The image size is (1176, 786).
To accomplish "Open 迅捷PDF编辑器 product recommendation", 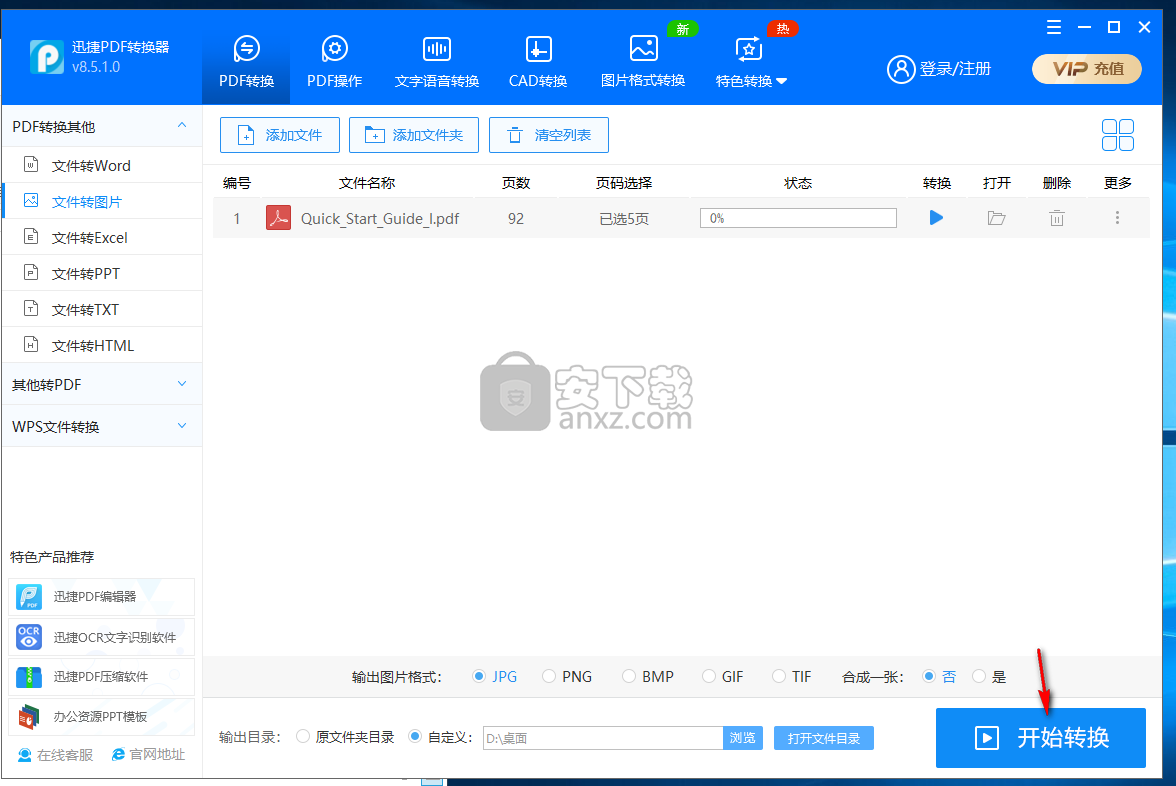I will pyautogui.click(x=102, y=597).
